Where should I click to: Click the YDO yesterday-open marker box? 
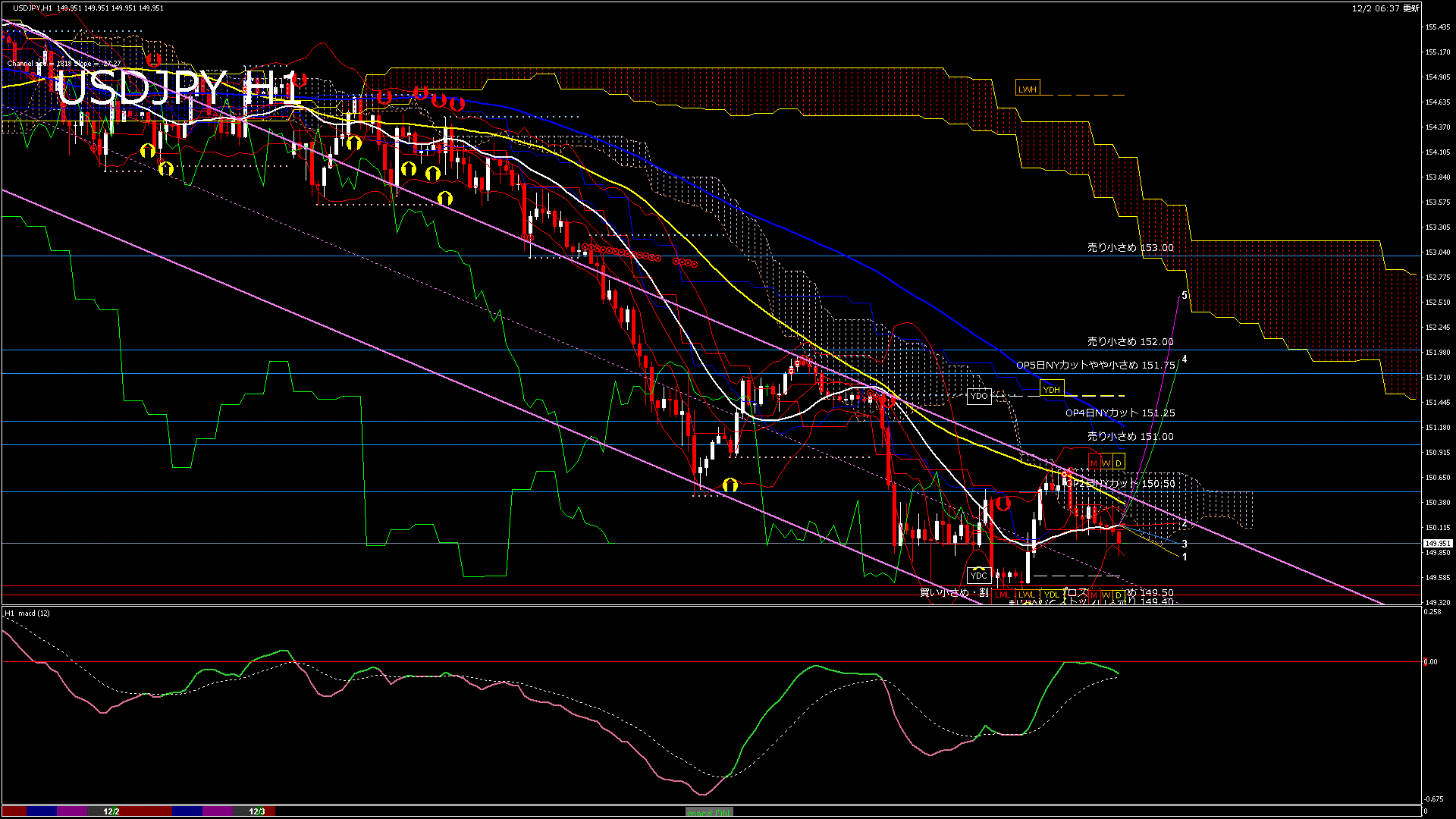[x=979, y=396]
